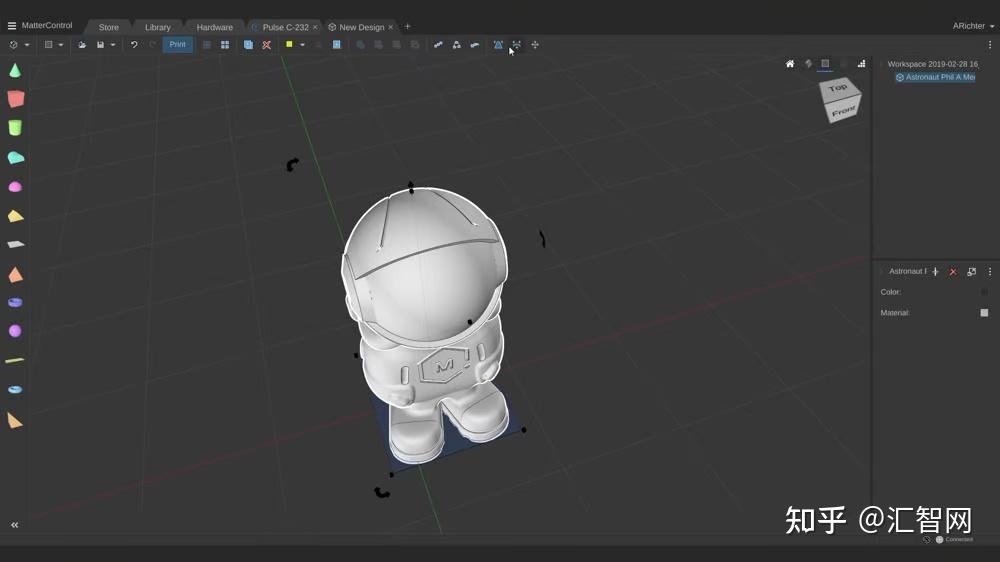Open a file with the folder icon
The height and width of the screenshot is (562, 1000).
(x=82, y=45)
